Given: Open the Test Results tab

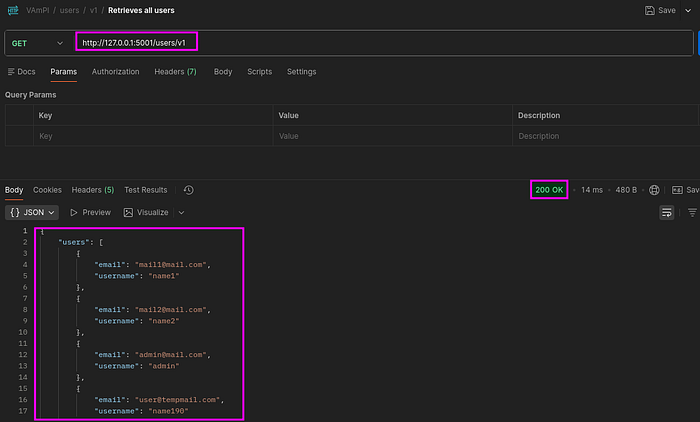Looking at the screenshot, I should point(146,190).
